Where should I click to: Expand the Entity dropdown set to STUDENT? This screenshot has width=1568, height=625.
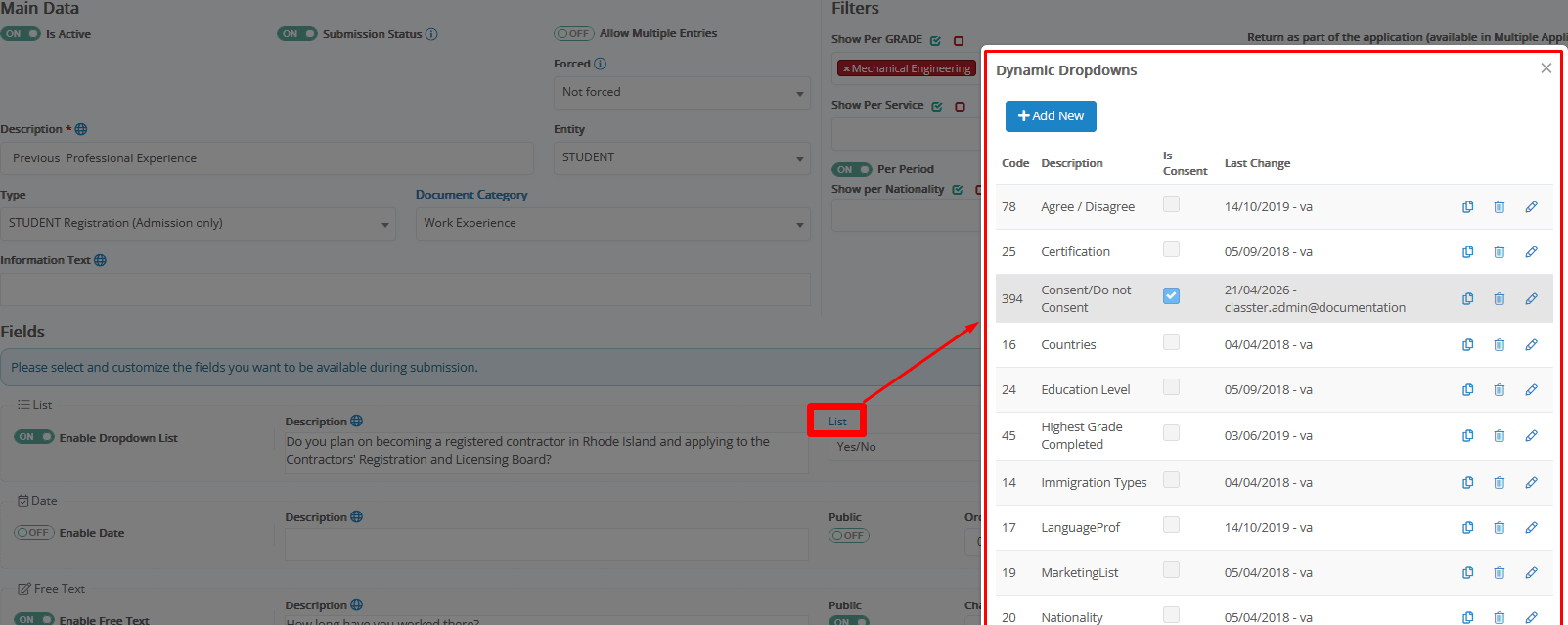click(x=681, y=158)
